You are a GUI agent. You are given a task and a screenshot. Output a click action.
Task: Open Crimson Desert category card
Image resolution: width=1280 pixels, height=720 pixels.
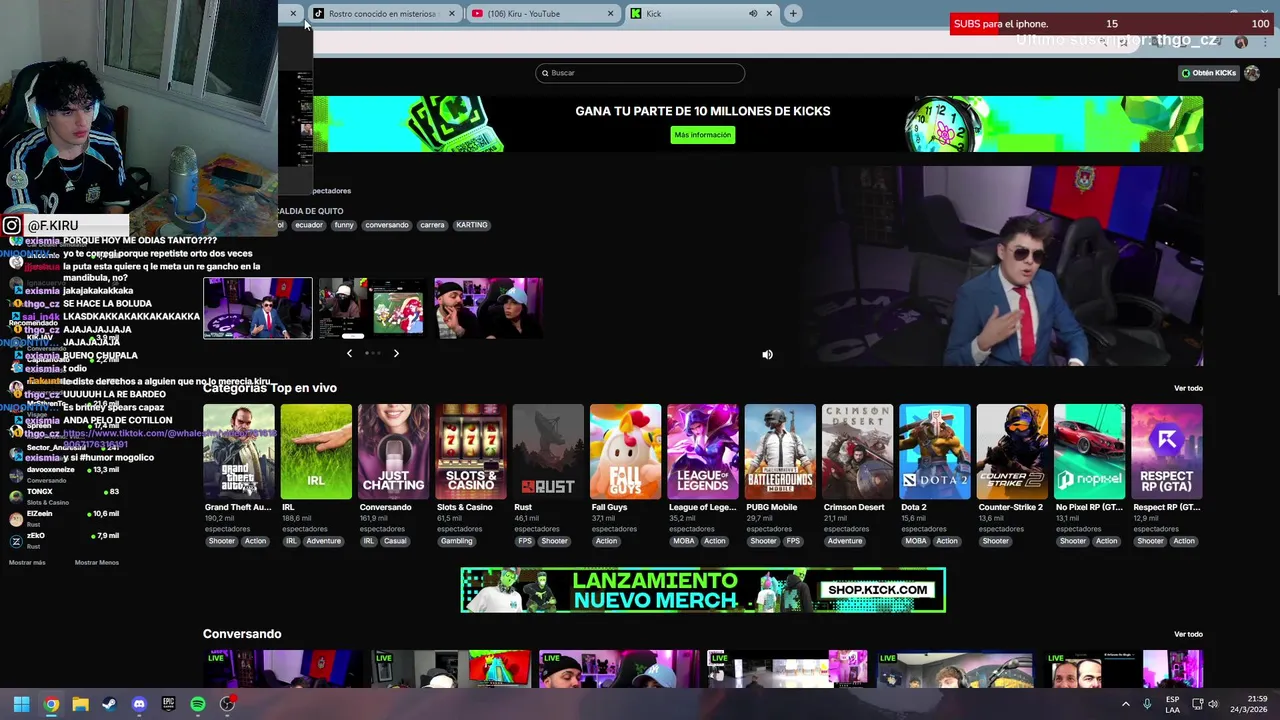[x=857, y=453]
